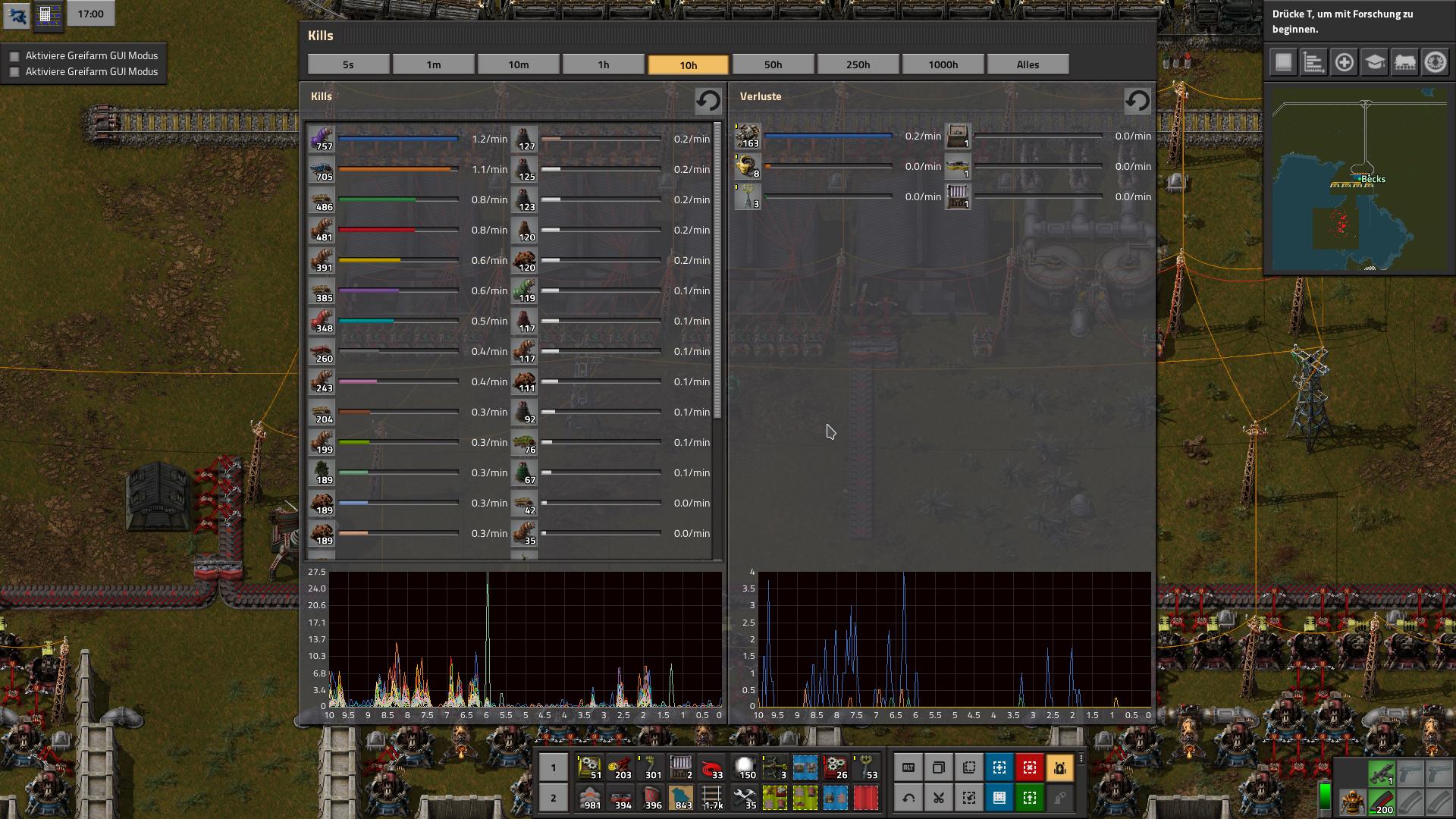Select the 50h time range tab

773,64
